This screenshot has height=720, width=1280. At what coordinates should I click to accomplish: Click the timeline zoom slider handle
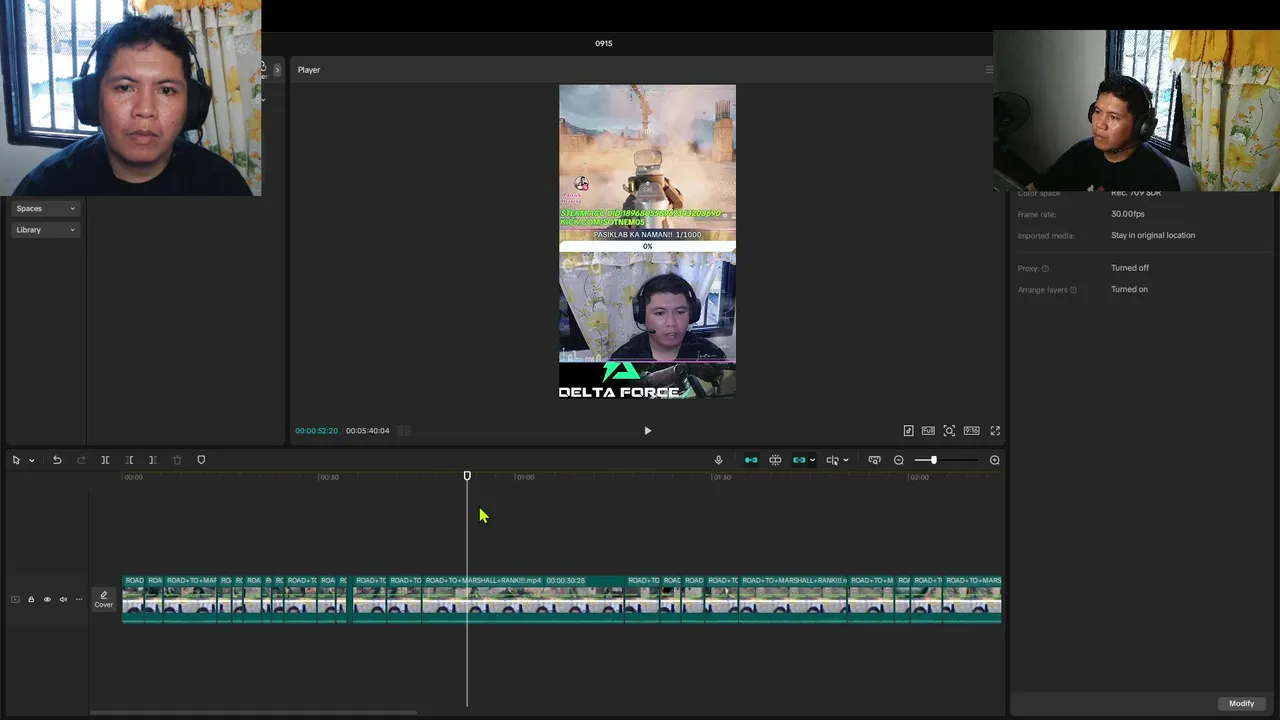[933, 460]
